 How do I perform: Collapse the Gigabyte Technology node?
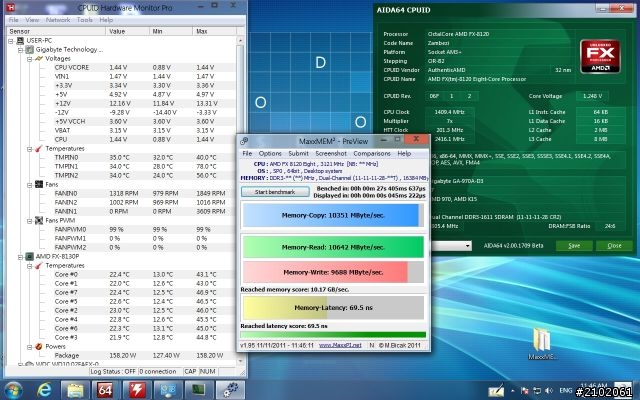(20, 50)
